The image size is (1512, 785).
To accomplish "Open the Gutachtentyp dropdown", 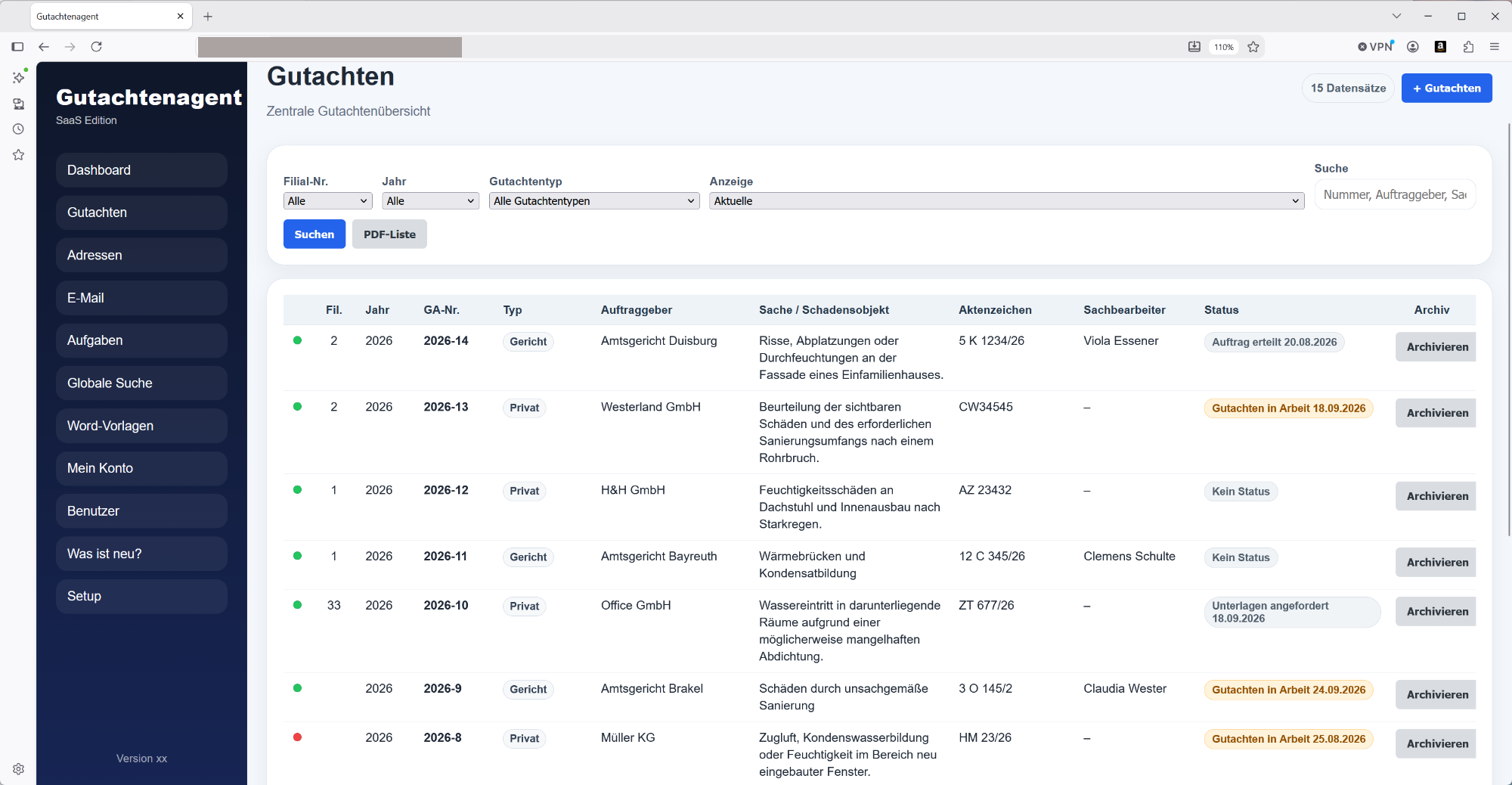I will (594, 201).
